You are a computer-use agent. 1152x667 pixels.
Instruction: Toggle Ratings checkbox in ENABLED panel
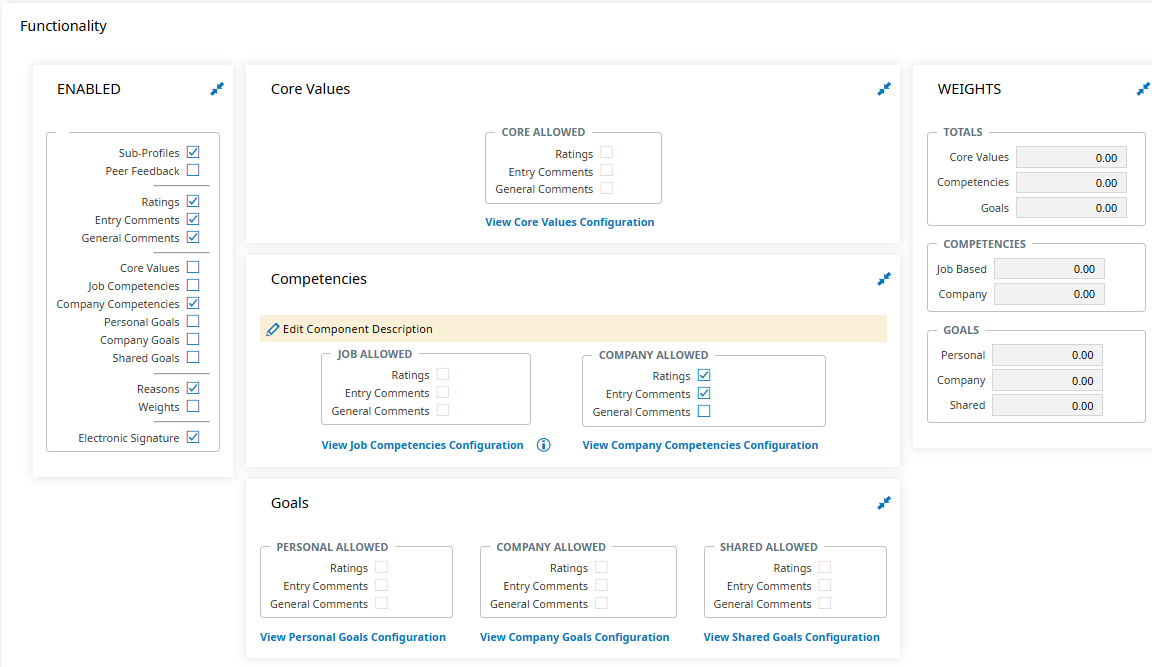[x=193, y=201]
